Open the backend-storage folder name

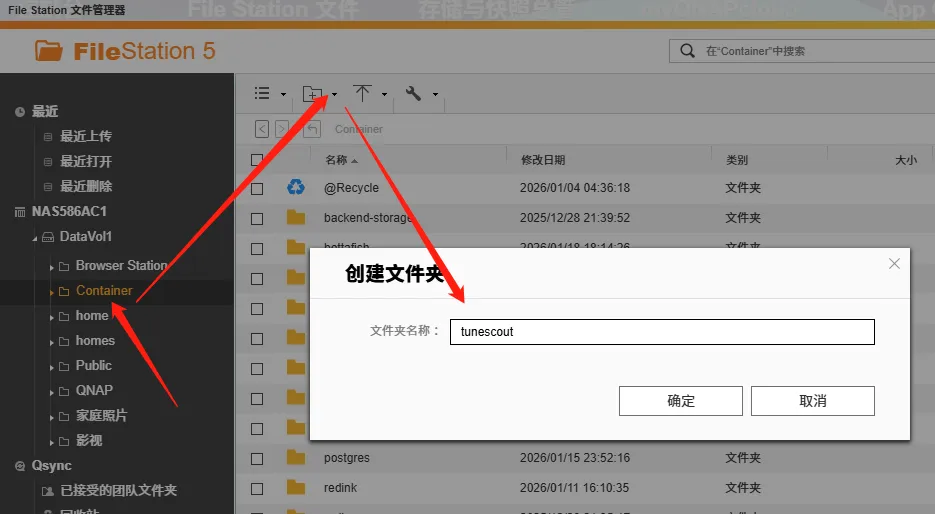click(368, 218)
